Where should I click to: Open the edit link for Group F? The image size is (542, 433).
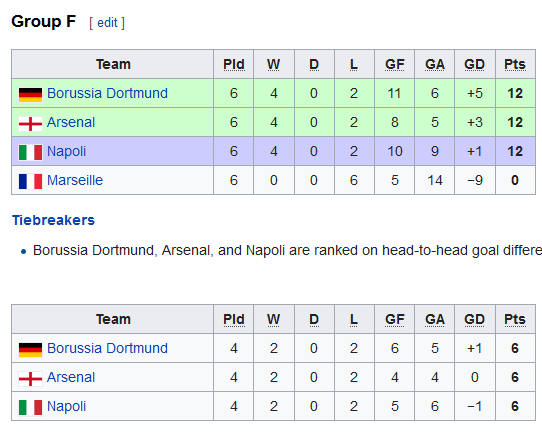coord(107,23)
